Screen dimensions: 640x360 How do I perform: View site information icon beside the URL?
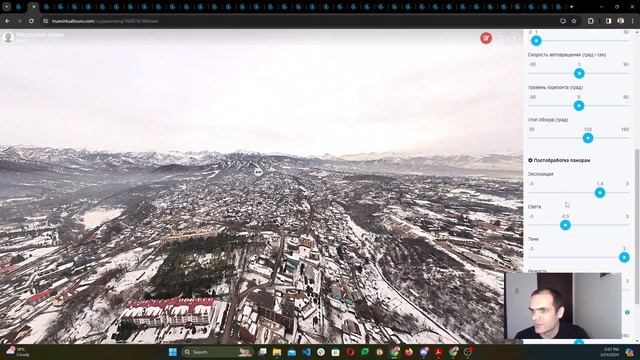46,21
